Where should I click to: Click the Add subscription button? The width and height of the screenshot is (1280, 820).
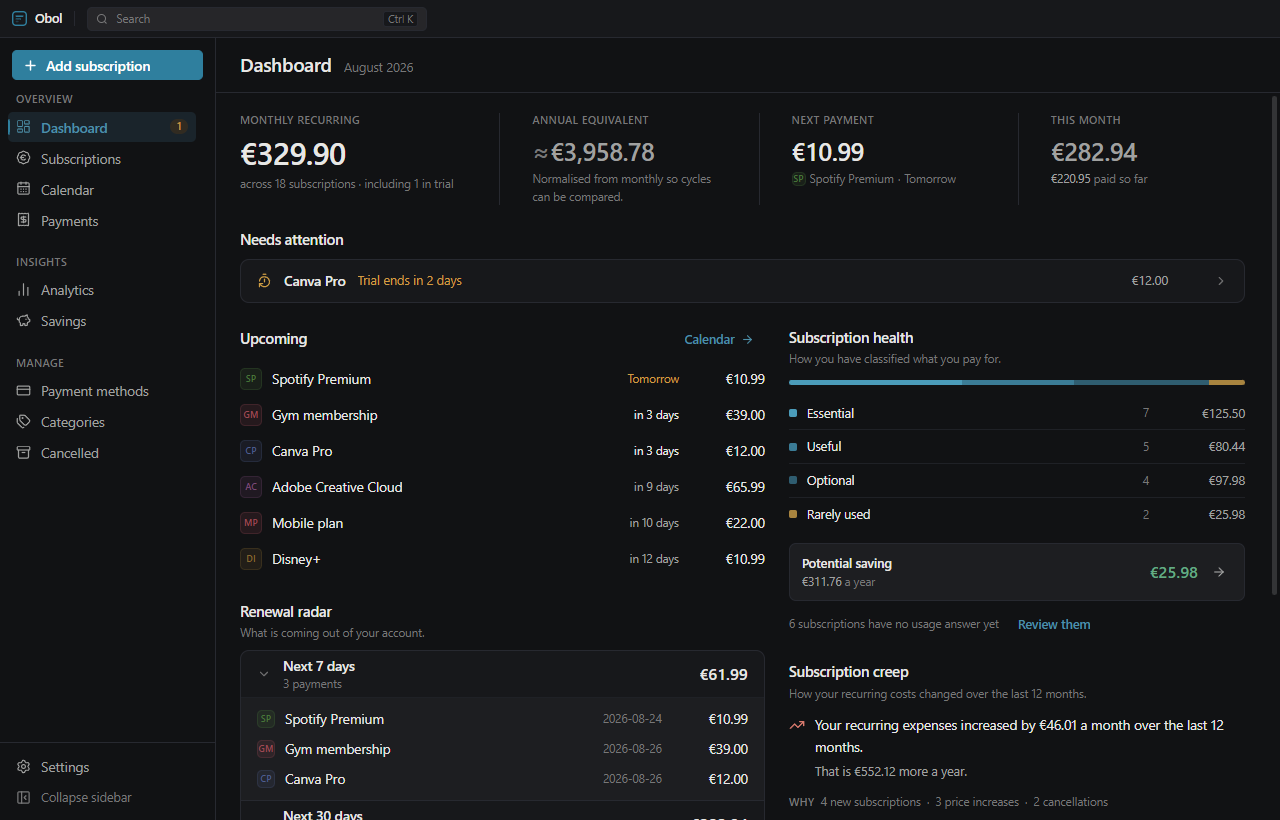tap(107, 65)
